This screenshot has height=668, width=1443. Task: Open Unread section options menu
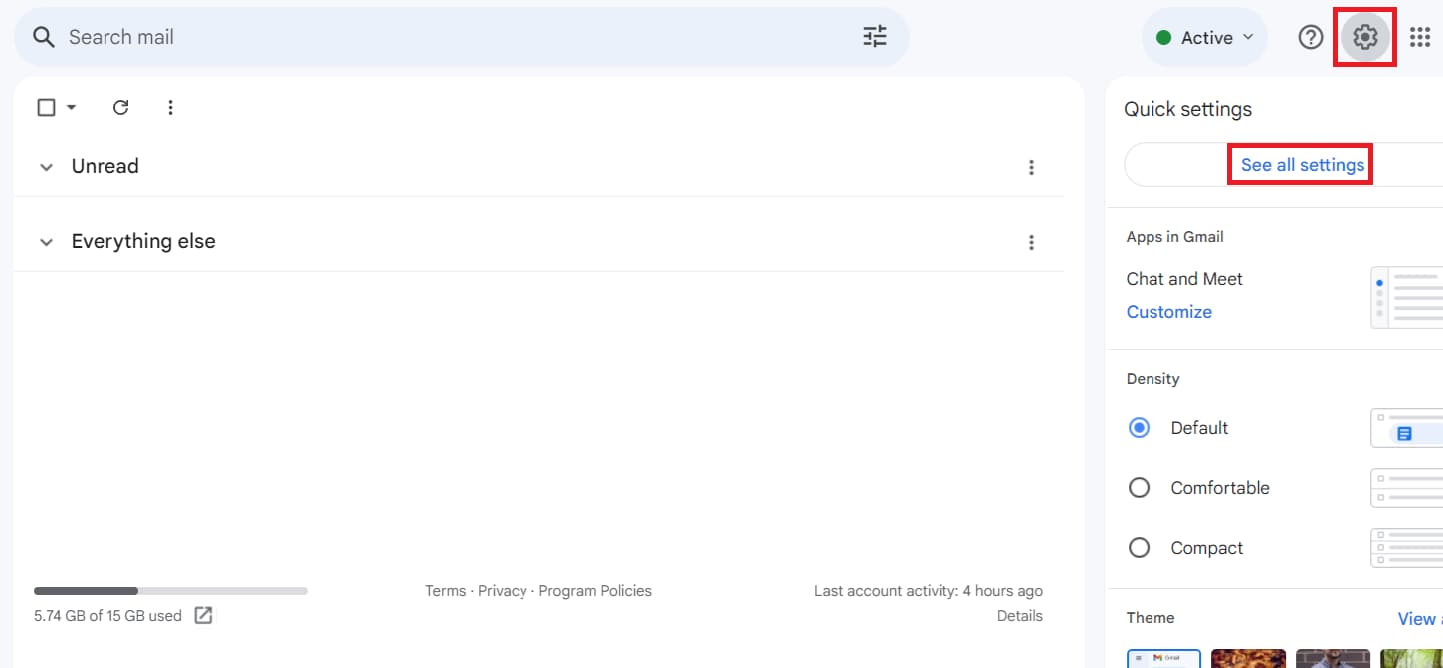[1031, 167]
